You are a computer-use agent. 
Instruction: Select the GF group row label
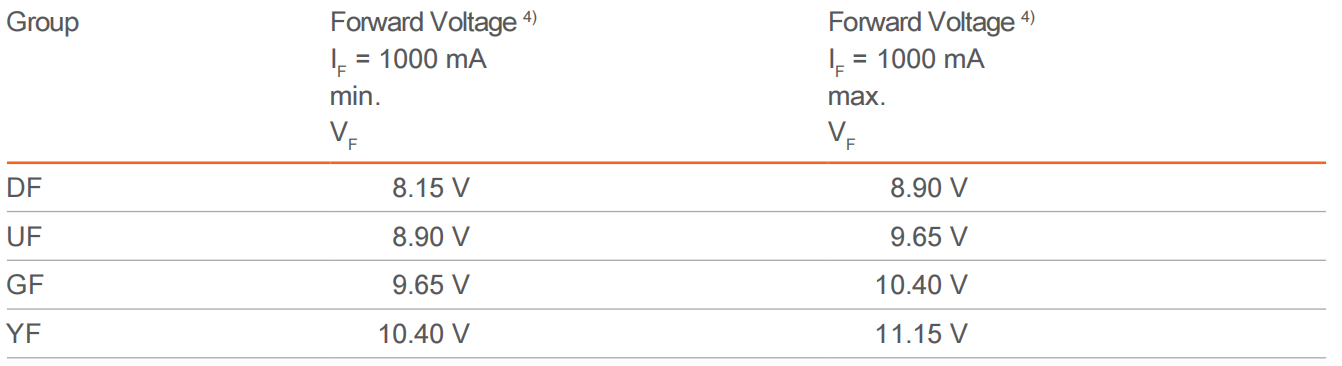(25, 285)
